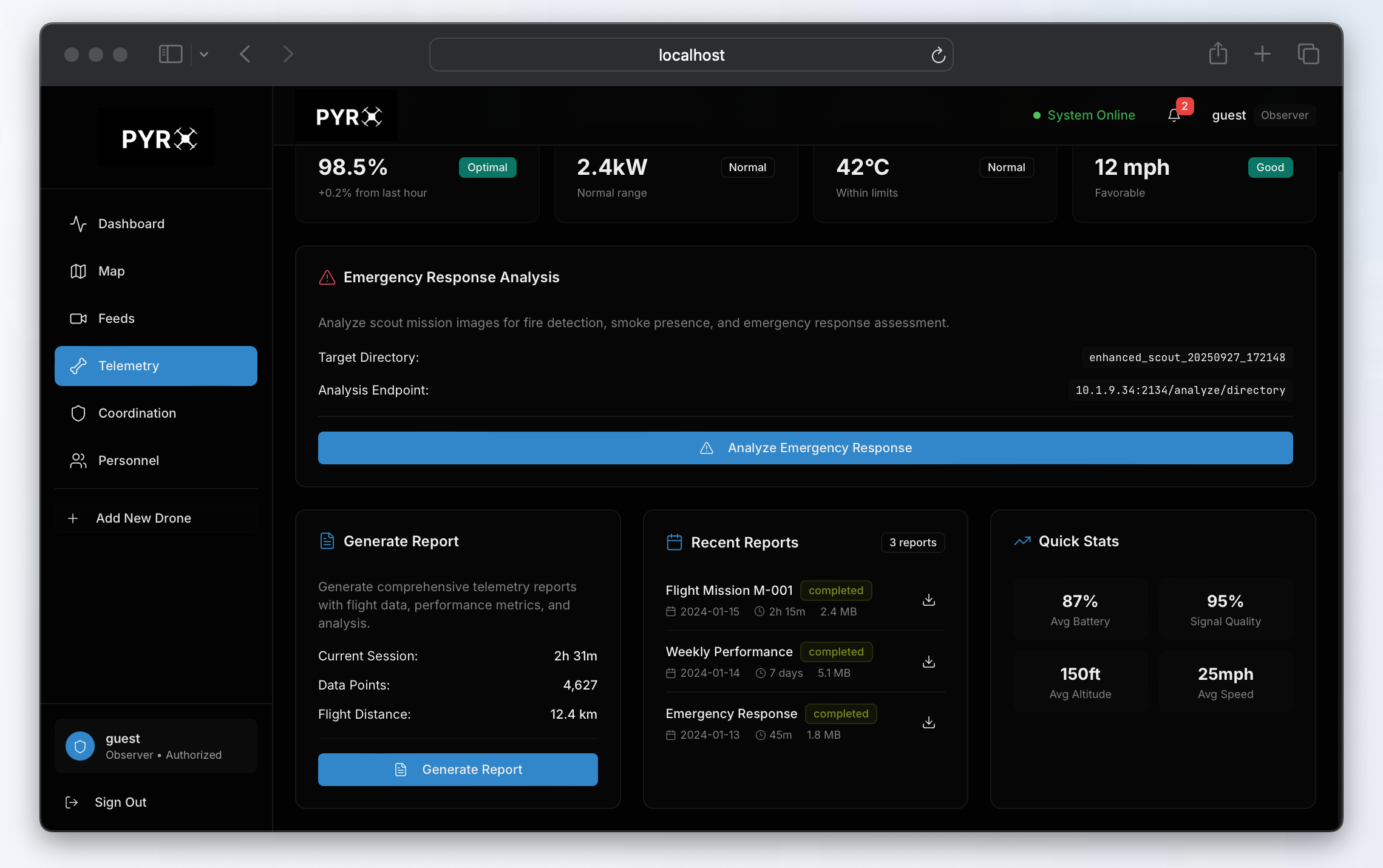Click the notification bell icon

click(1174, 115)
